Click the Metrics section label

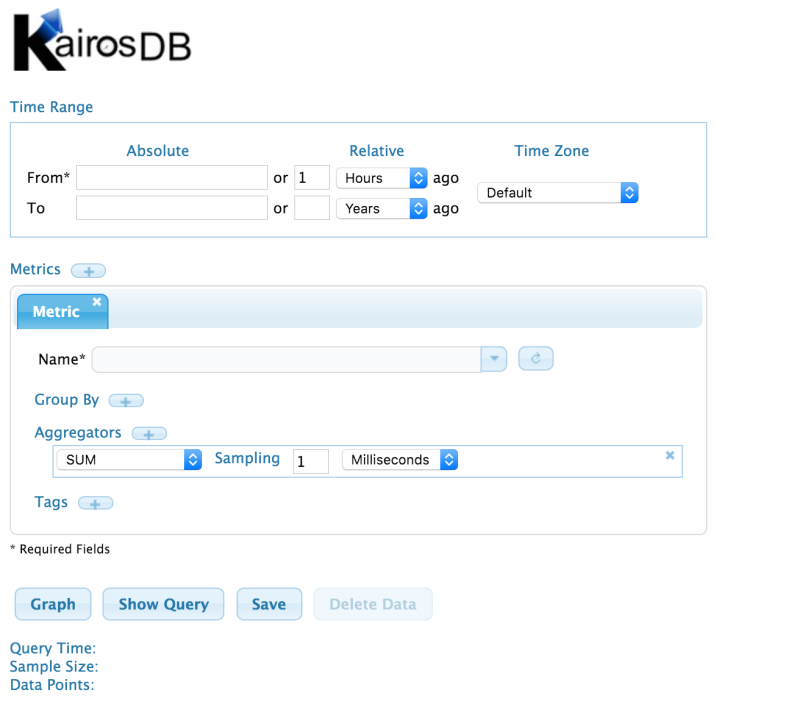(x=35, y=269)
